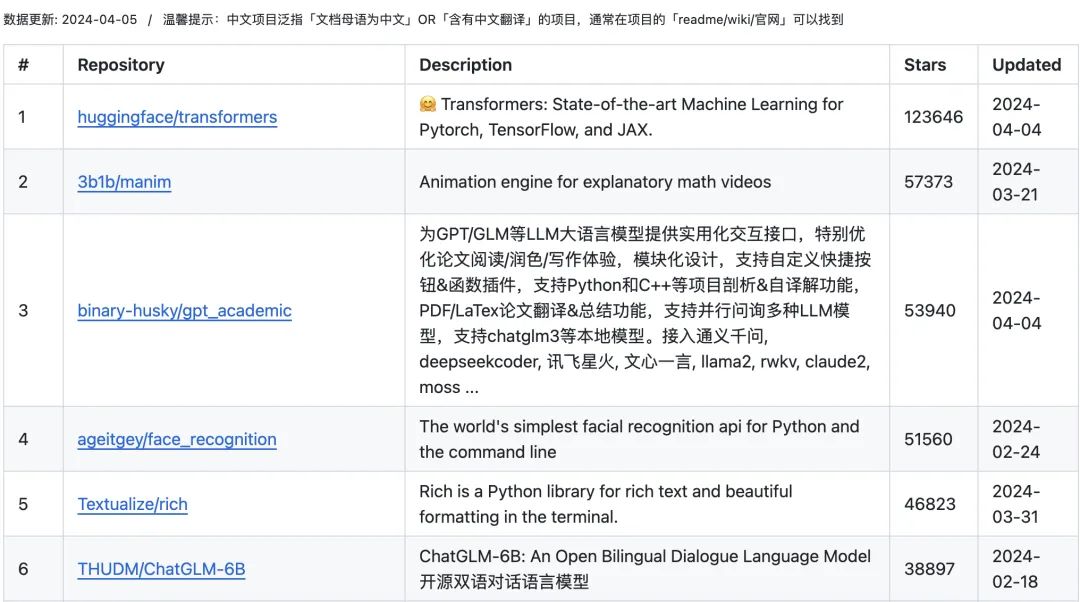Select the star count 38897 for ChatGLM-6B

click(930, 569)
